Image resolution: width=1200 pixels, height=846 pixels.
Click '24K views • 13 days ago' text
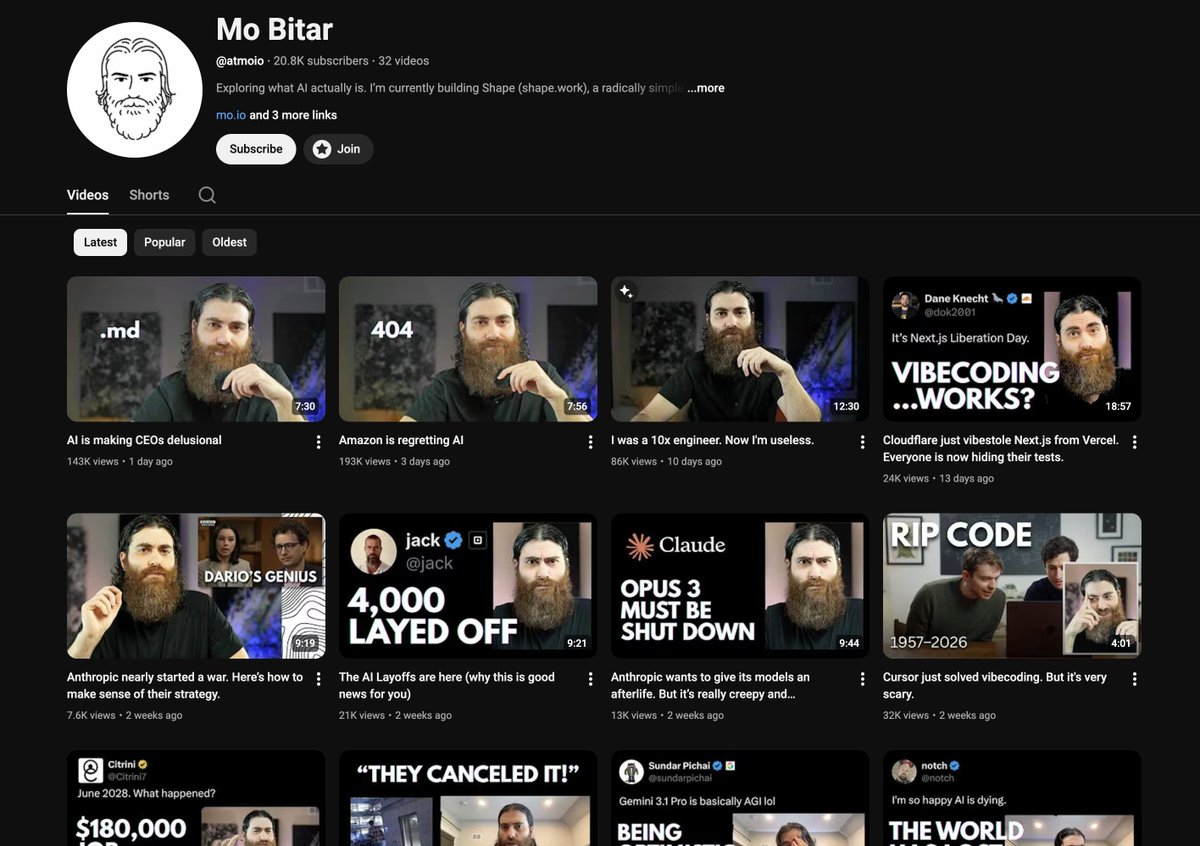point(938,479)
